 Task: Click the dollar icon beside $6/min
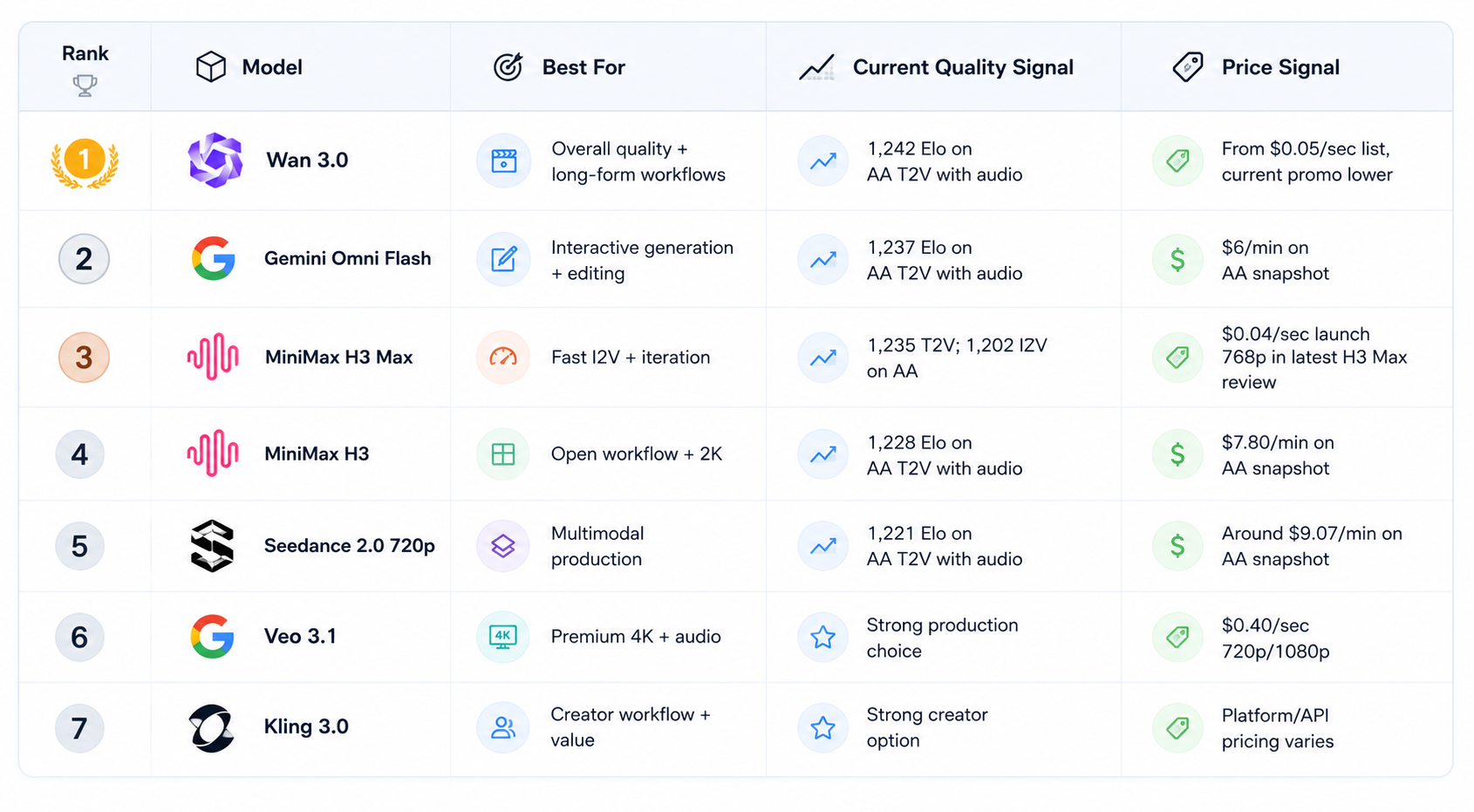pos(1177,259)
